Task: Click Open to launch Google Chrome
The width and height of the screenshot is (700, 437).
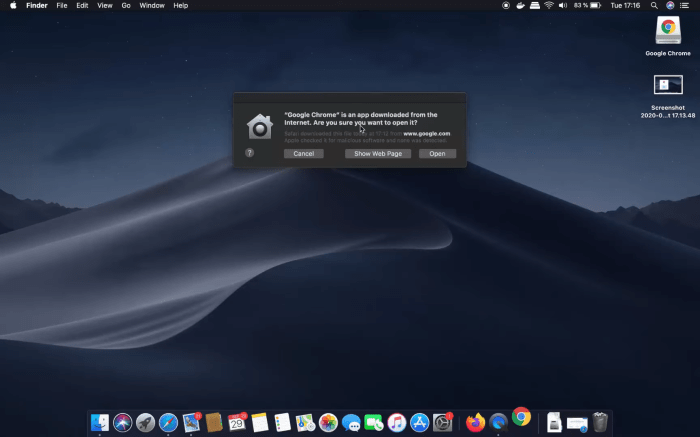Action: pyautogui.click(x=437, y=154)
